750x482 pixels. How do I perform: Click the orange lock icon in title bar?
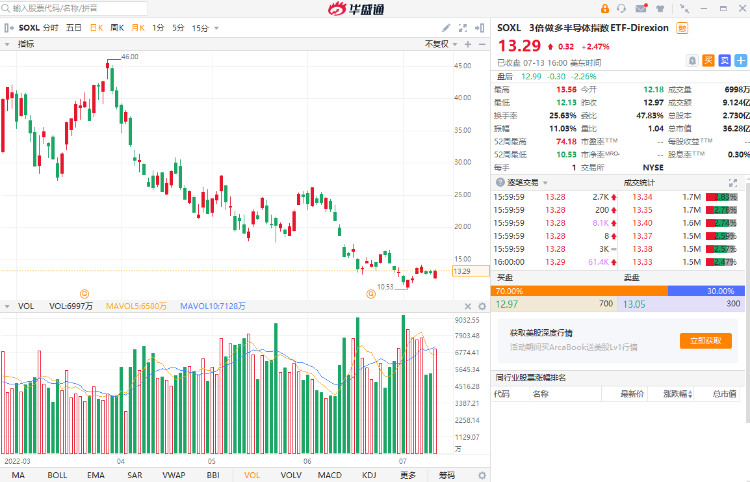pyautogui.click(x=605, y=9)
